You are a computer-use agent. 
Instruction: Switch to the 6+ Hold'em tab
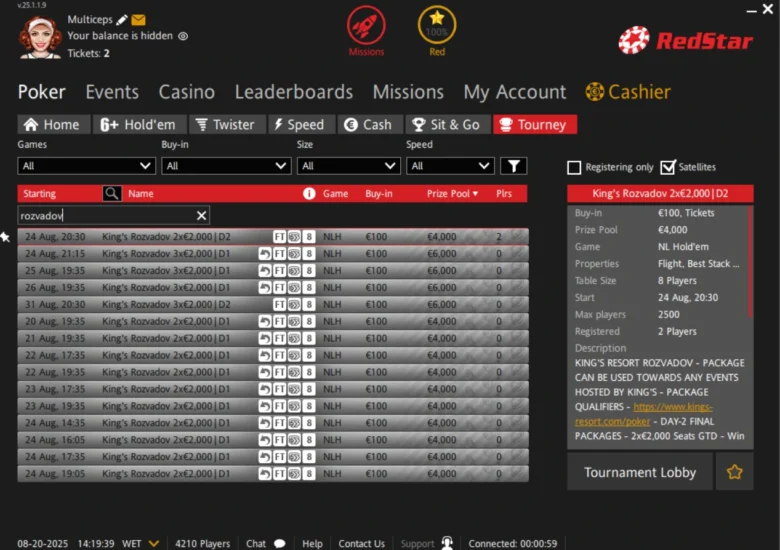point(140,124)
